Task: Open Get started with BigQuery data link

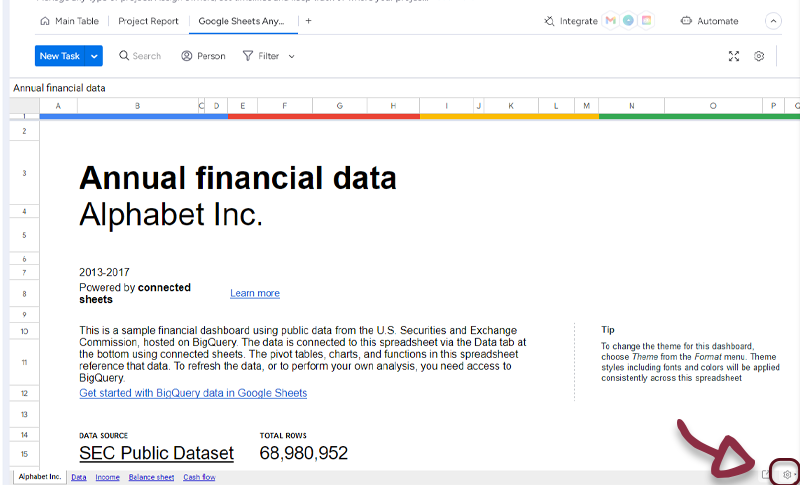Action: pyautogui.click(x=193, y=393)
